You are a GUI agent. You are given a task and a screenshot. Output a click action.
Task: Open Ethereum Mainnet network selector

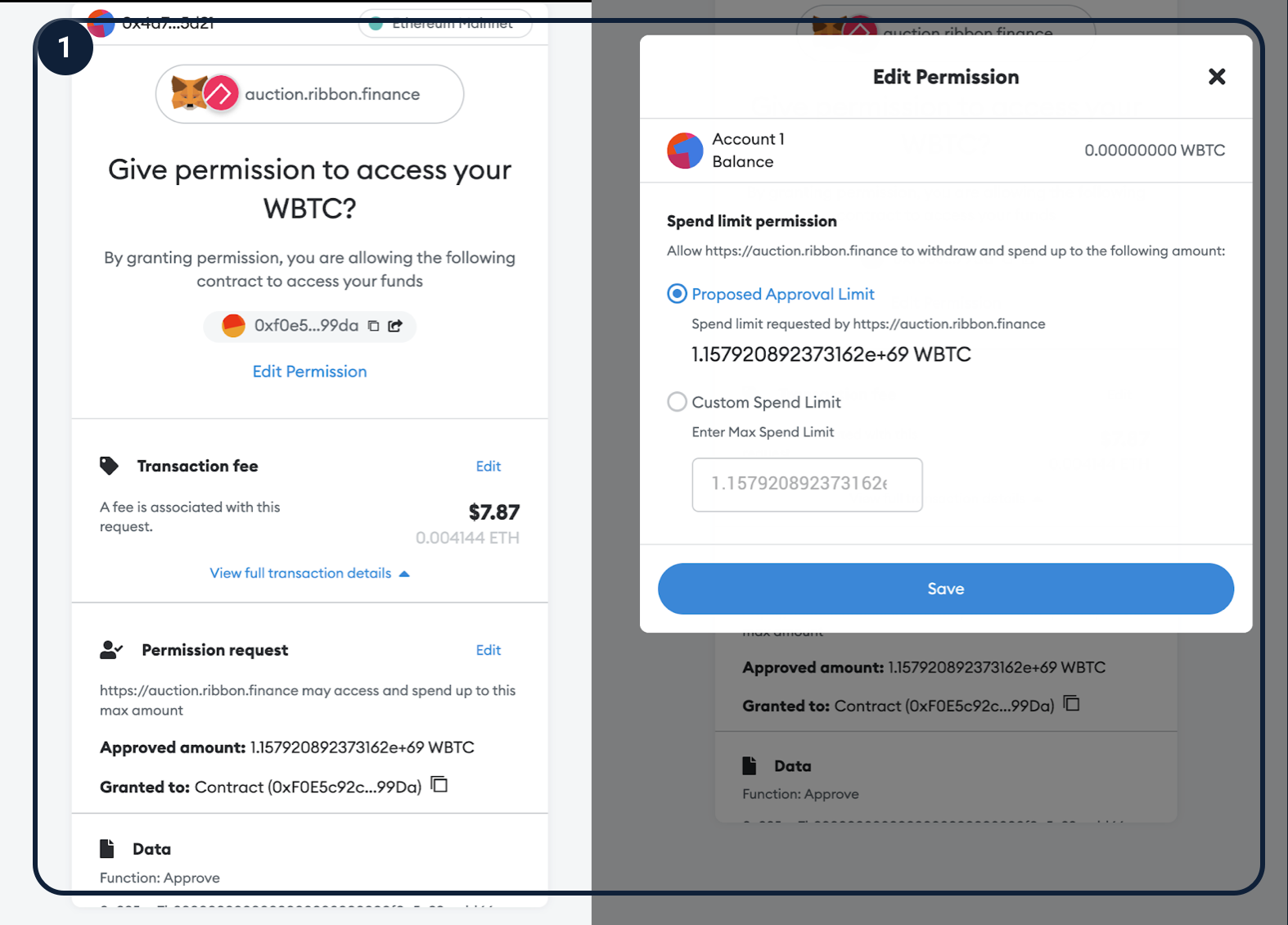click(445, 25)
